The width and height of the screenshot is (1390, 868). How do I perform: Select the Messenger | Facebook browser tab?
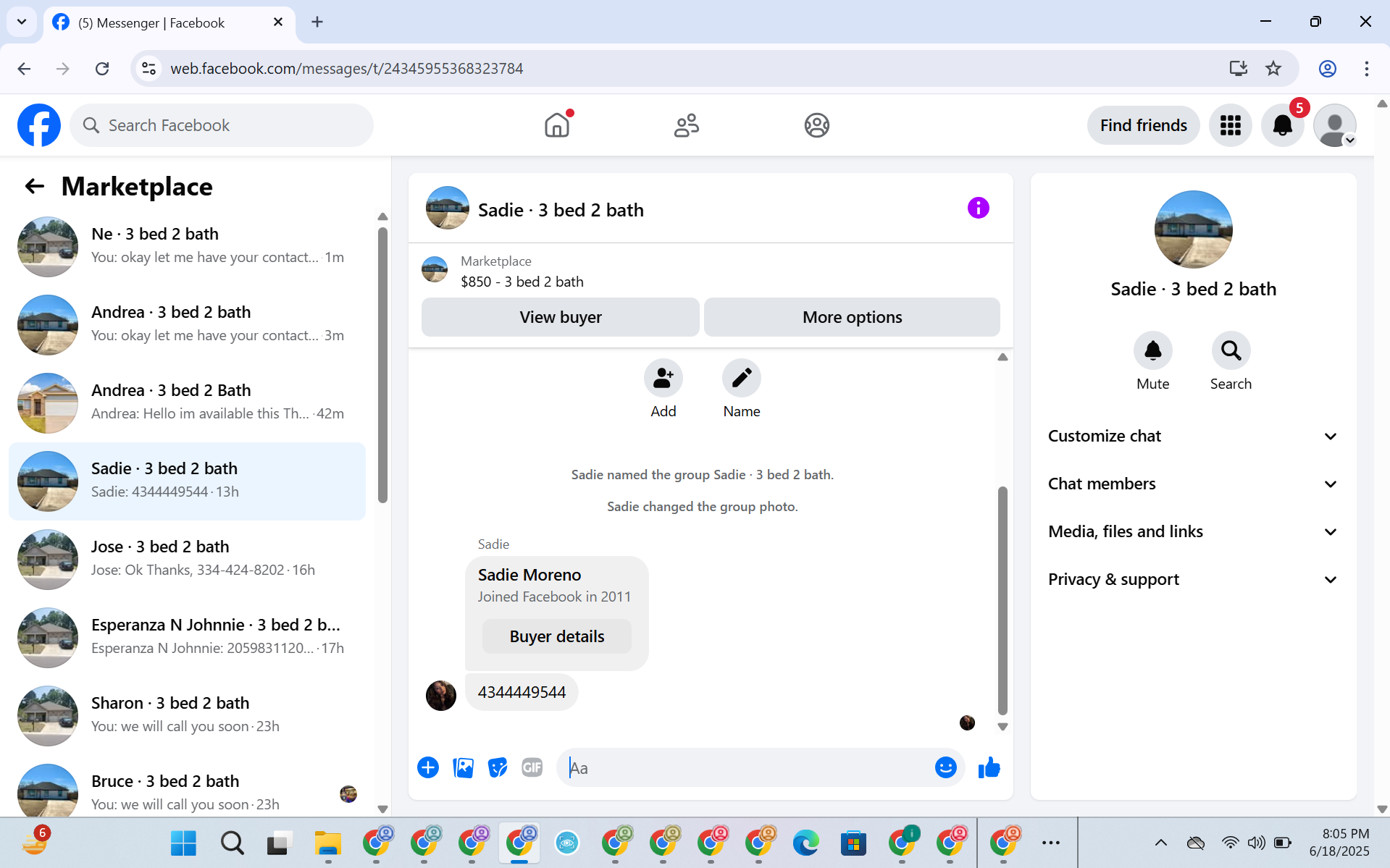click(x=169, y=22)
